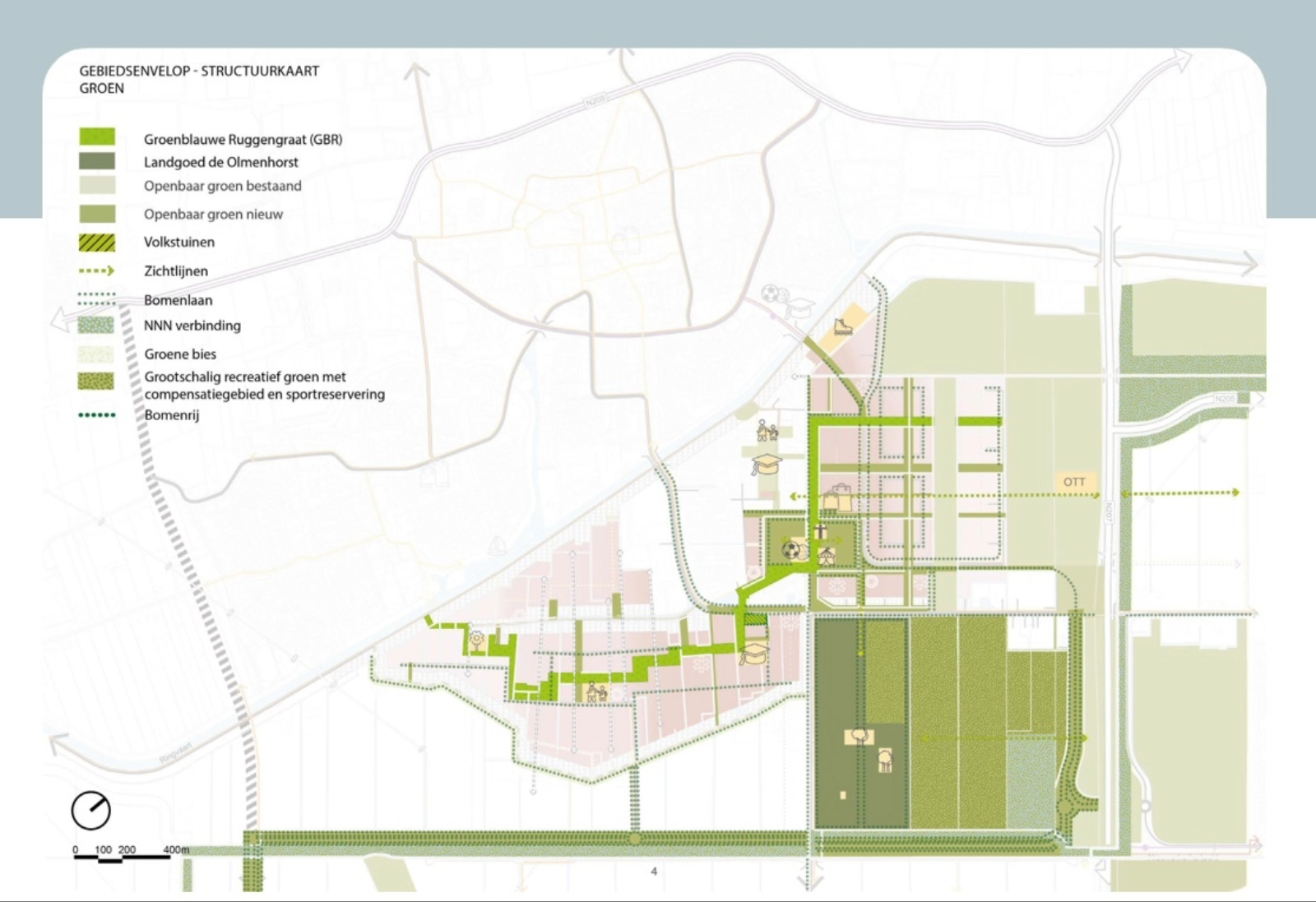The image size is (1316, 902).
Task: Click the roller skate icon
Action: click(x=842, y=326)
